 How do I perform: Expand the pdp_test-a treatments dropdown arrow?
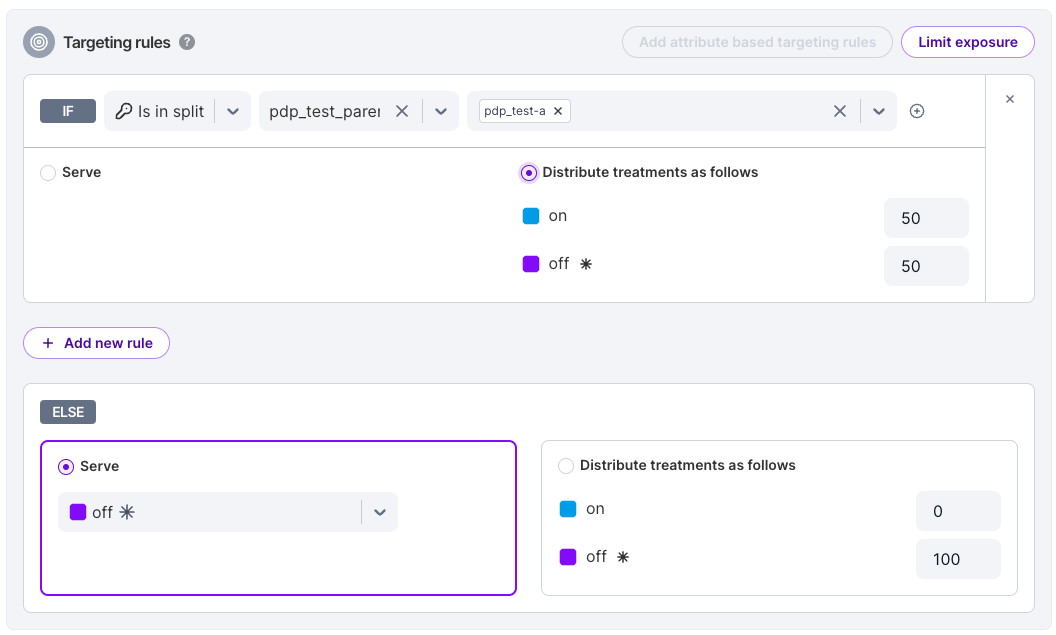(x=879, y=111)
